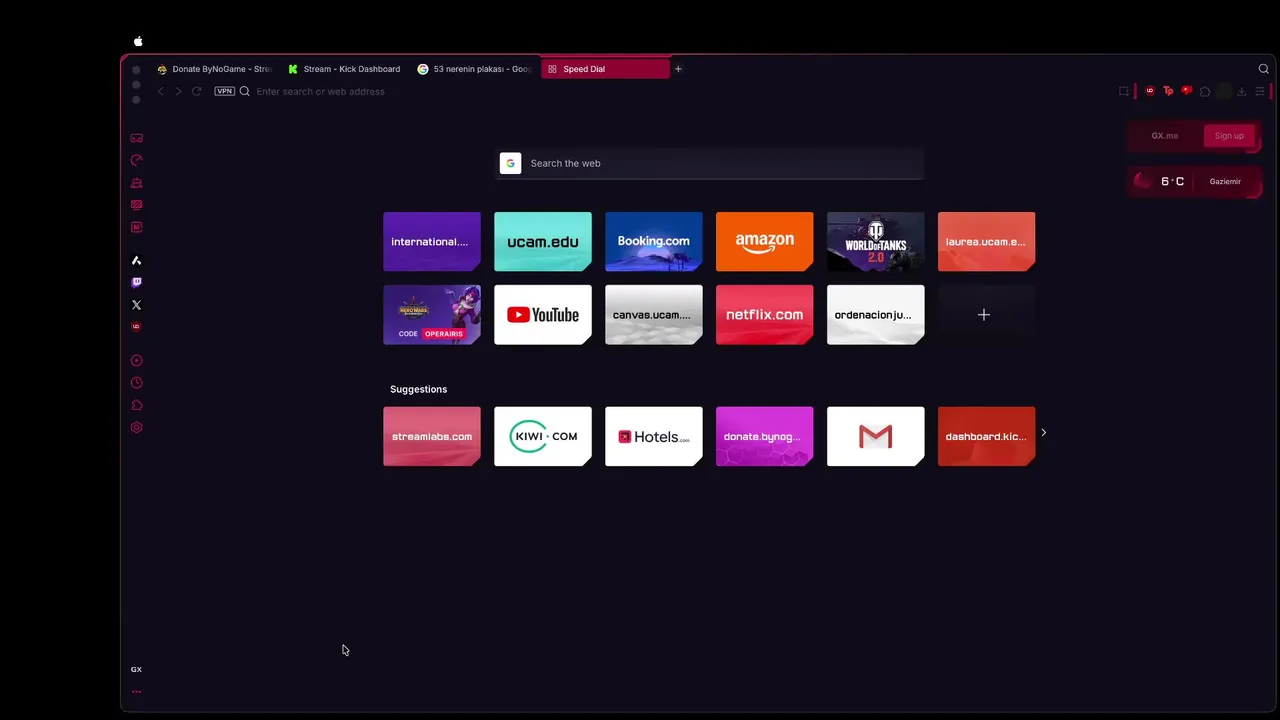The width and height of the screenshot is (1280, 720).
Task: Go back using the back arrow
Action: coord(160,91)
